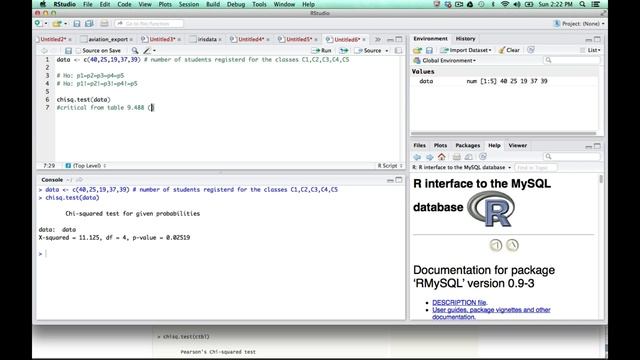
Task: Click the save all documents icon
Action: 89,24
